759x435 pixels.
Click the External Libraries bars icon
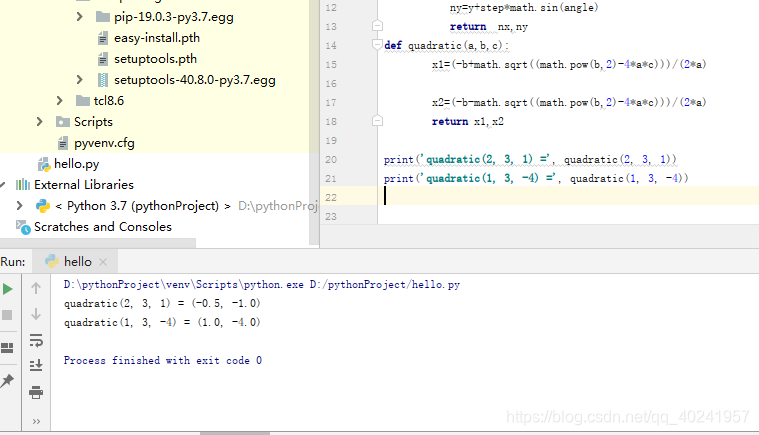click(23, 185)
